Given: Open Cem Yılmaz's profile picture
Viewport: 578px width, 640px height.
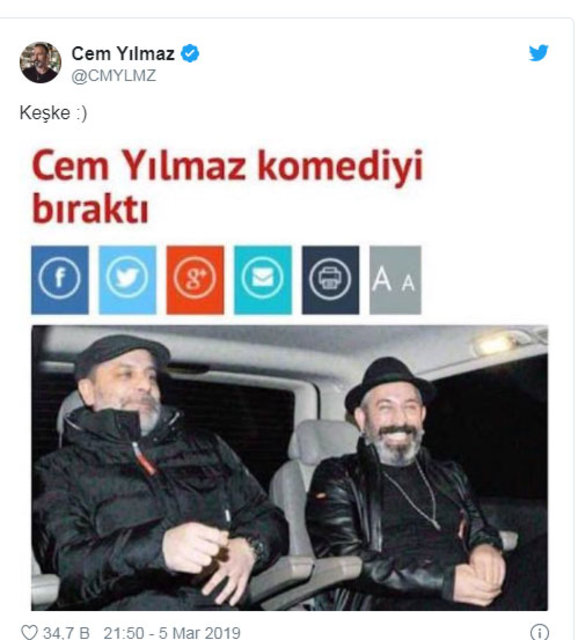Looking at the screenshot, I should (x=40, y=62).
